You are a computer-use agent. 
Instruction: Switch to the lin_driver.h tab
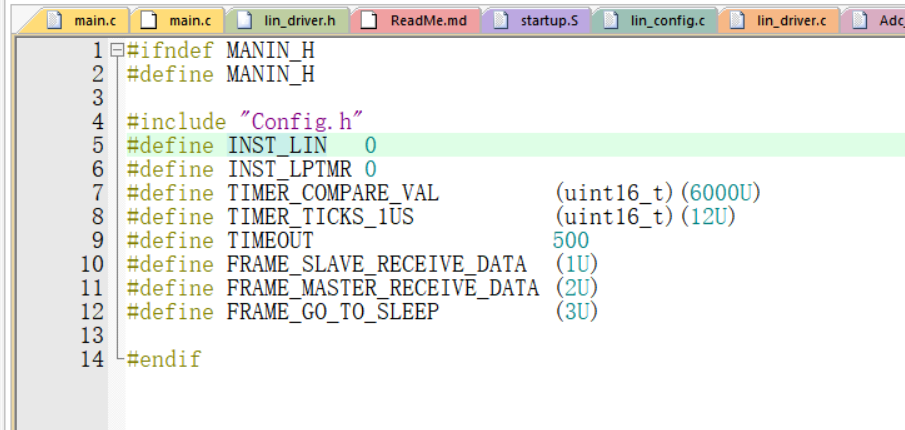287,21
